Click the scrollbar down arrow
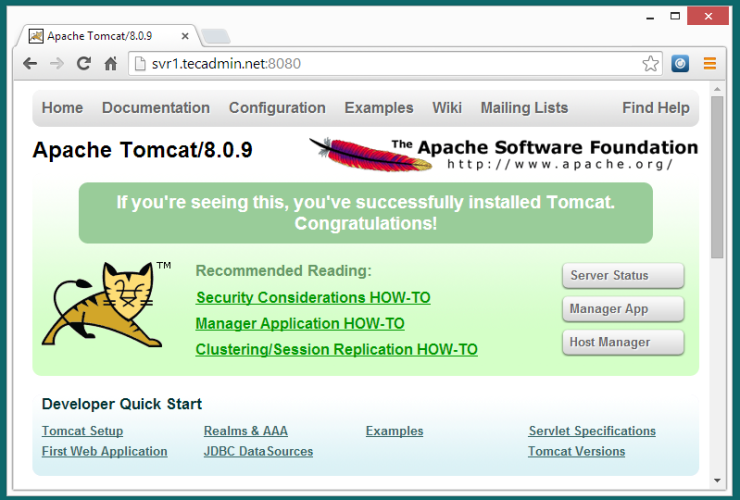 pos(717,481)
